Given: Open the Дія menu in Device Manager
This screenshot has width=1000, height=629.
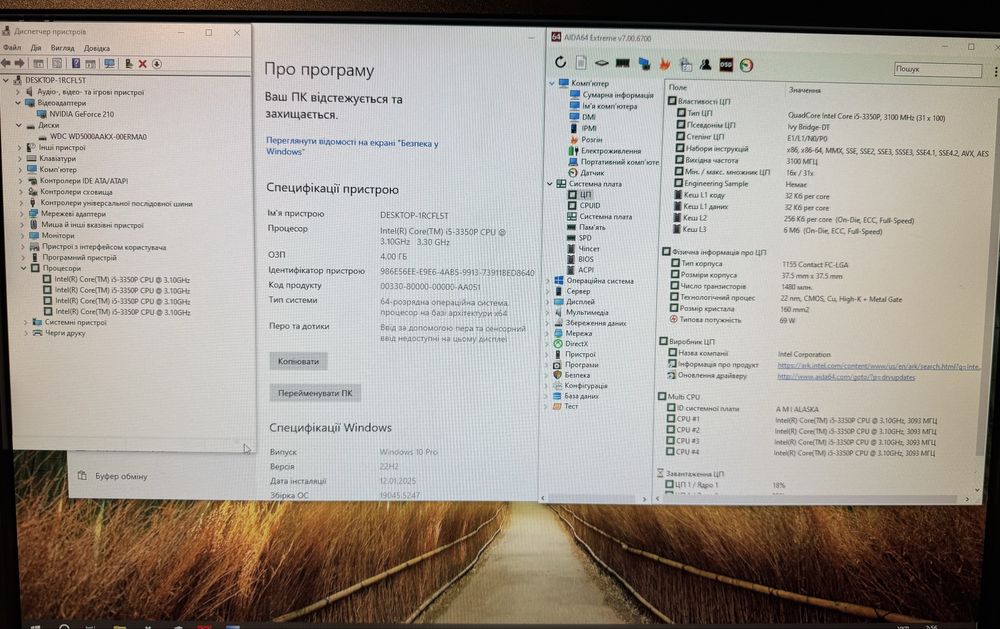Looking at the screenshot, I should [x=36, y=48].
